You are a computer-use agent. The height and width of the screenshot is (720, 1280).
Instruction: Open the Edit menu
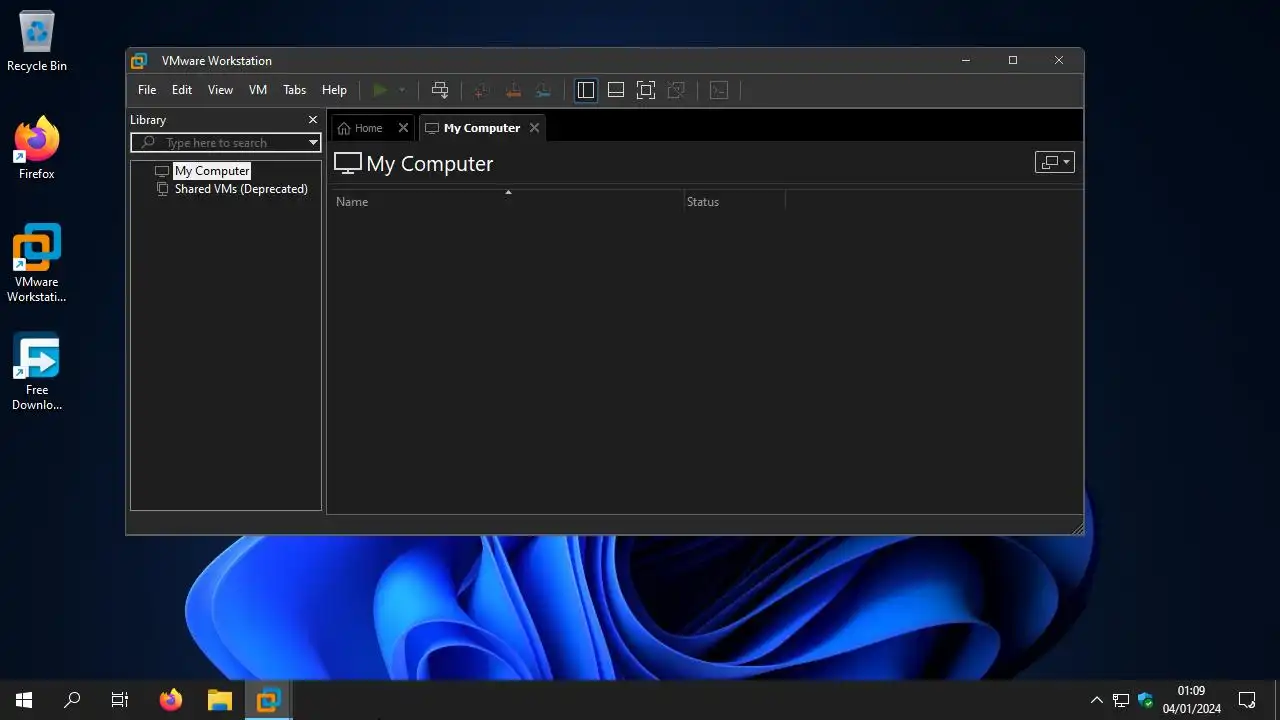[182, 90]
